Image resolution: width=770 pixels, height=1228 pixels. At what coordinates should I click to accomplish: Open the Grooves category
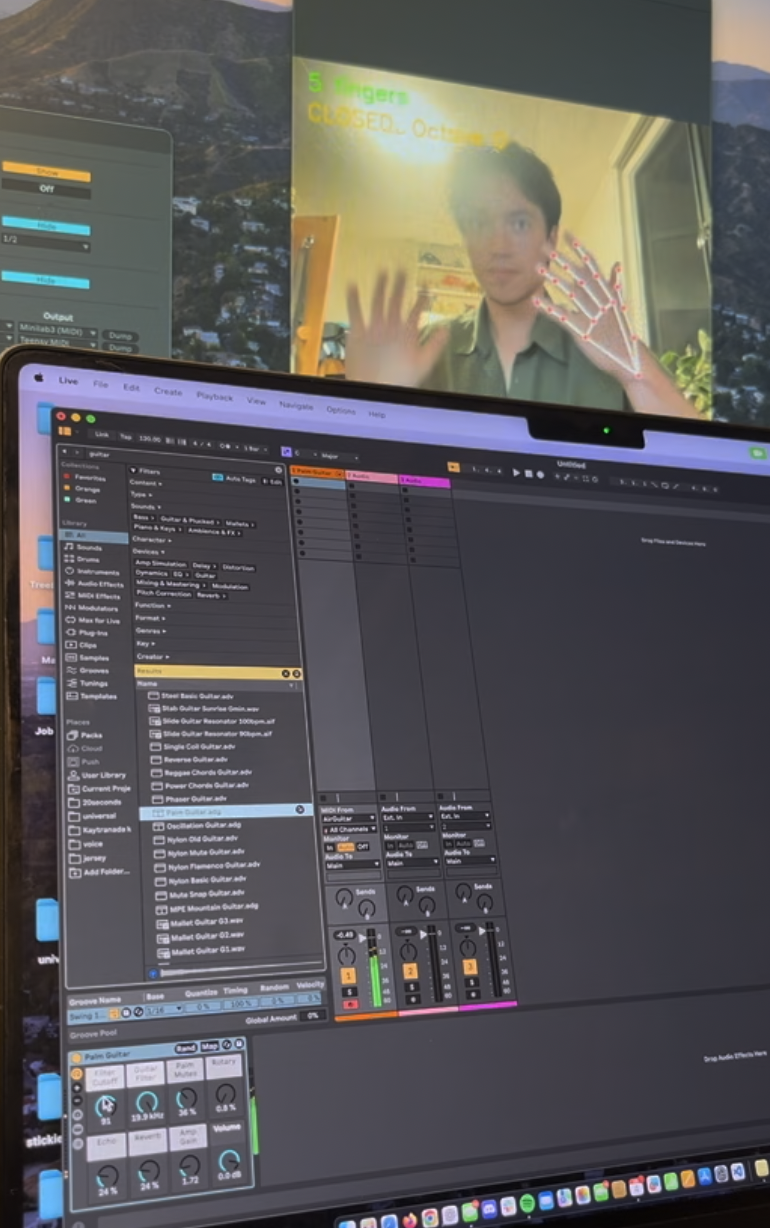point(88,671)
